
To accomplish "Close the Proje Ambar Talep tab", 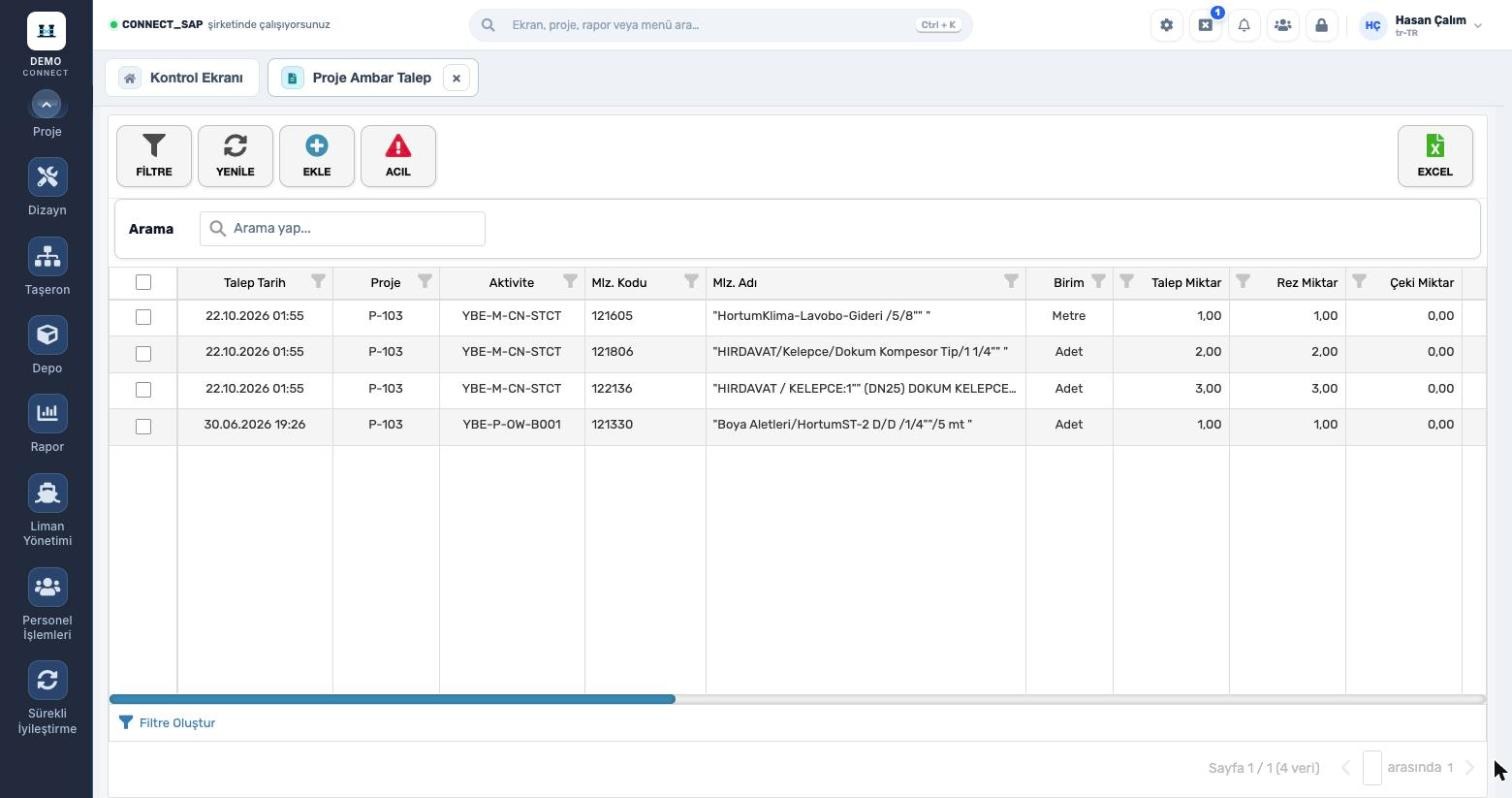I will (456, 78).
